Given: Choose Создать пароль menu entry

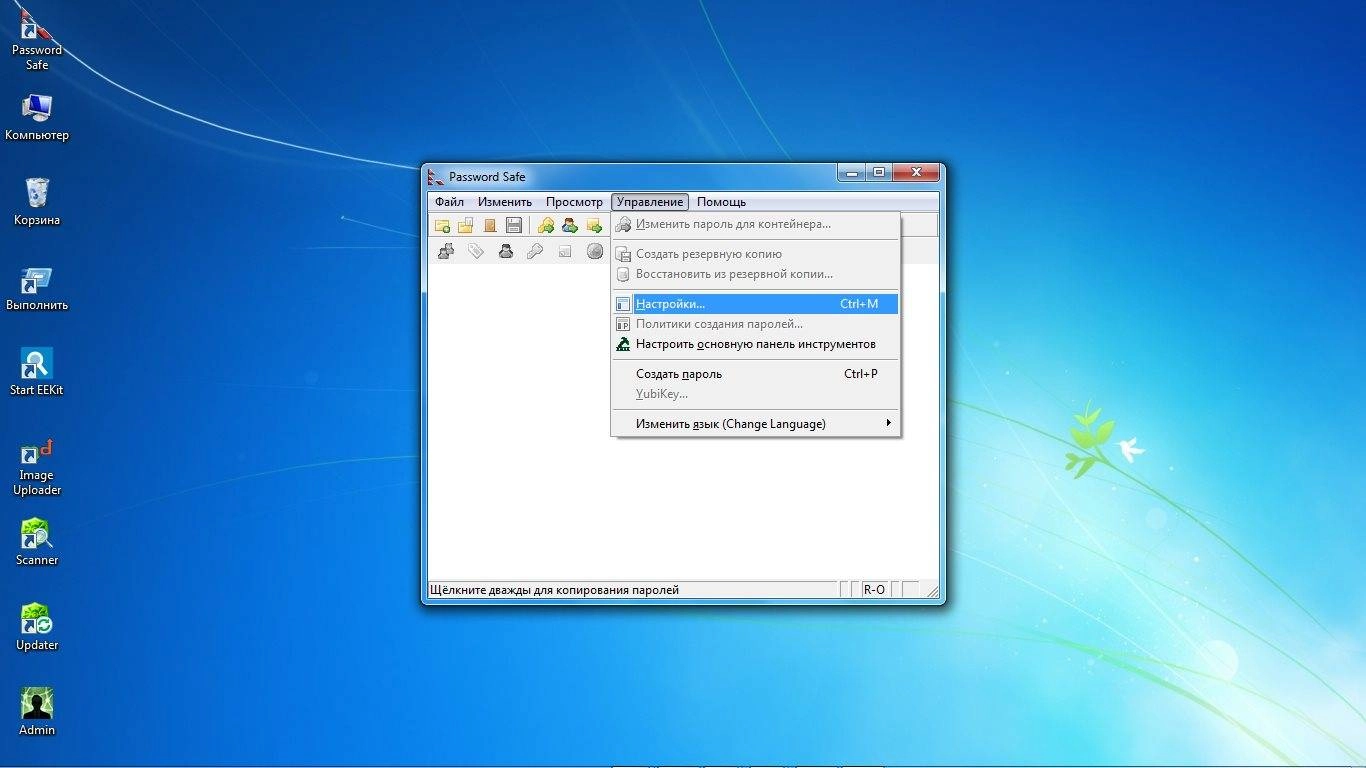Looking at the screenshot, I should (755, 374).
